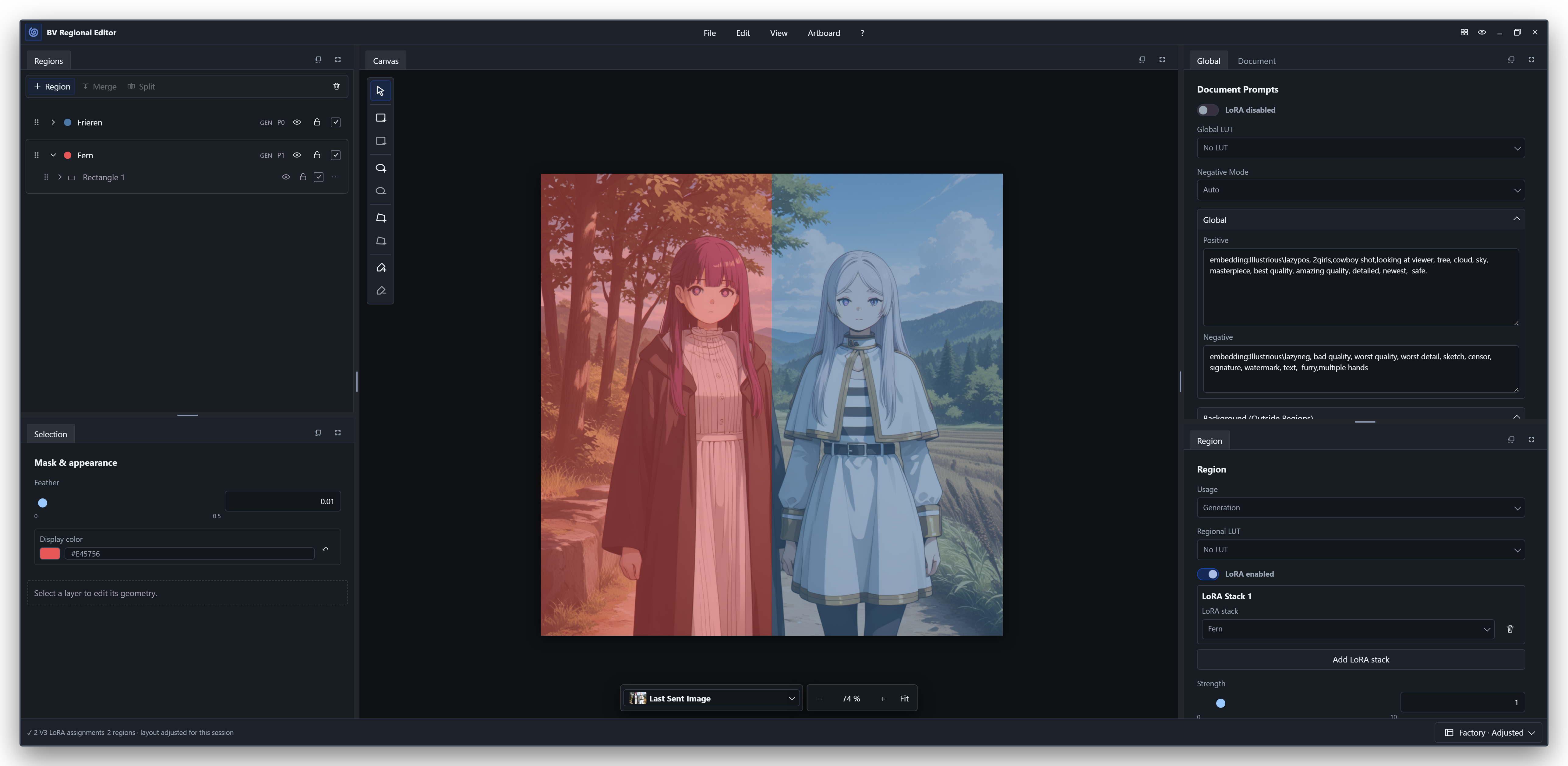Open the LoRA stack Fern dropdown

tap(1348, 629)
